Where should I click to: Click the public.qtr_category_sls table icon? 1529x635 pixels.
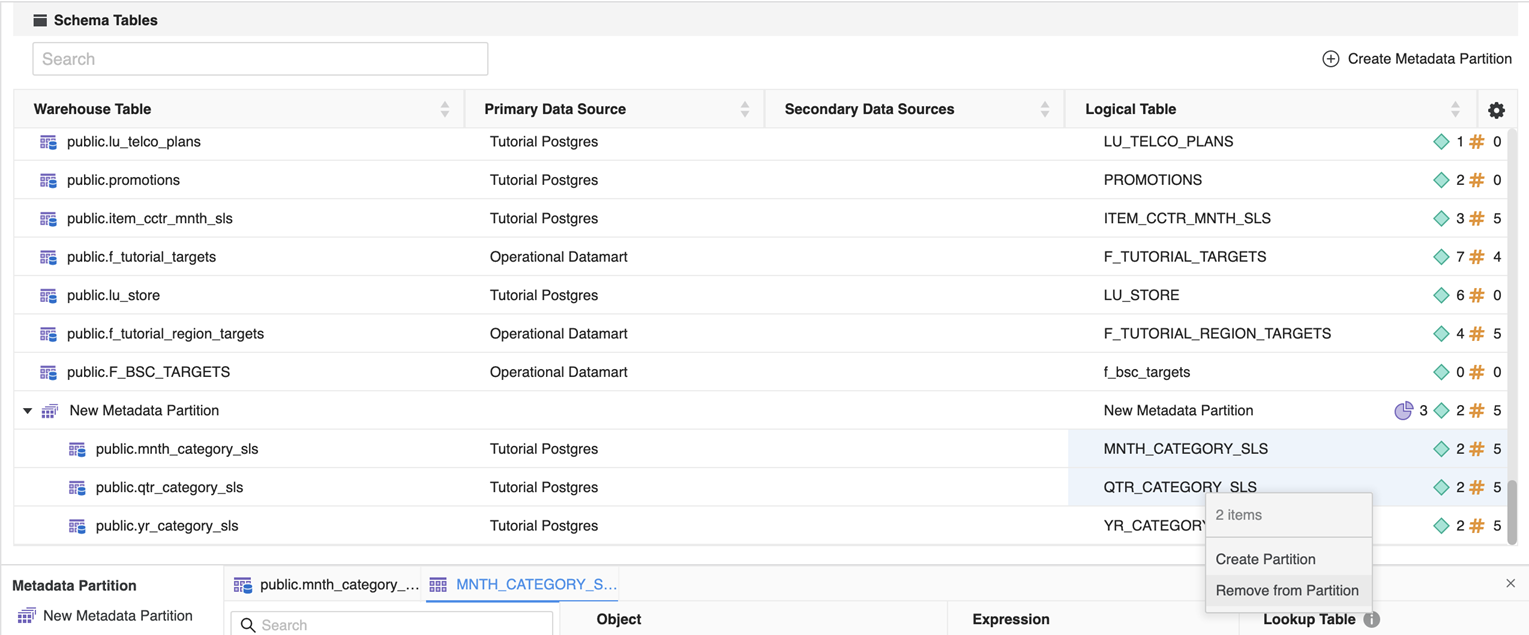(x=77, y=488)
